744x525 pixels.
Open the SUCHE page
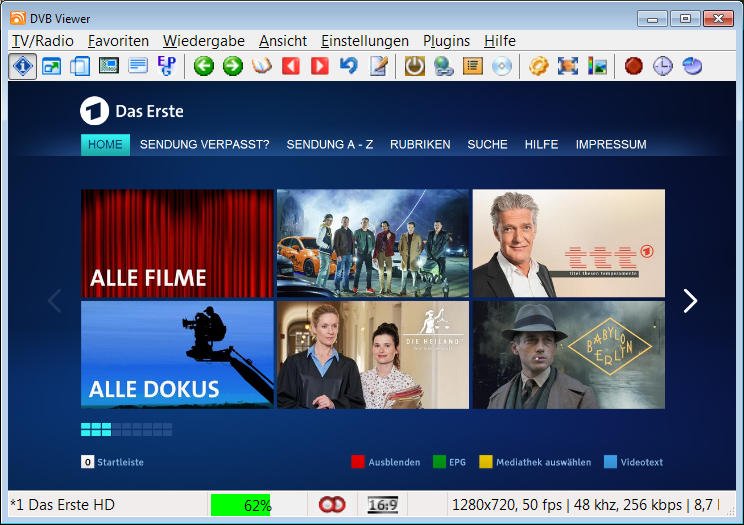(x=487, y=144)
